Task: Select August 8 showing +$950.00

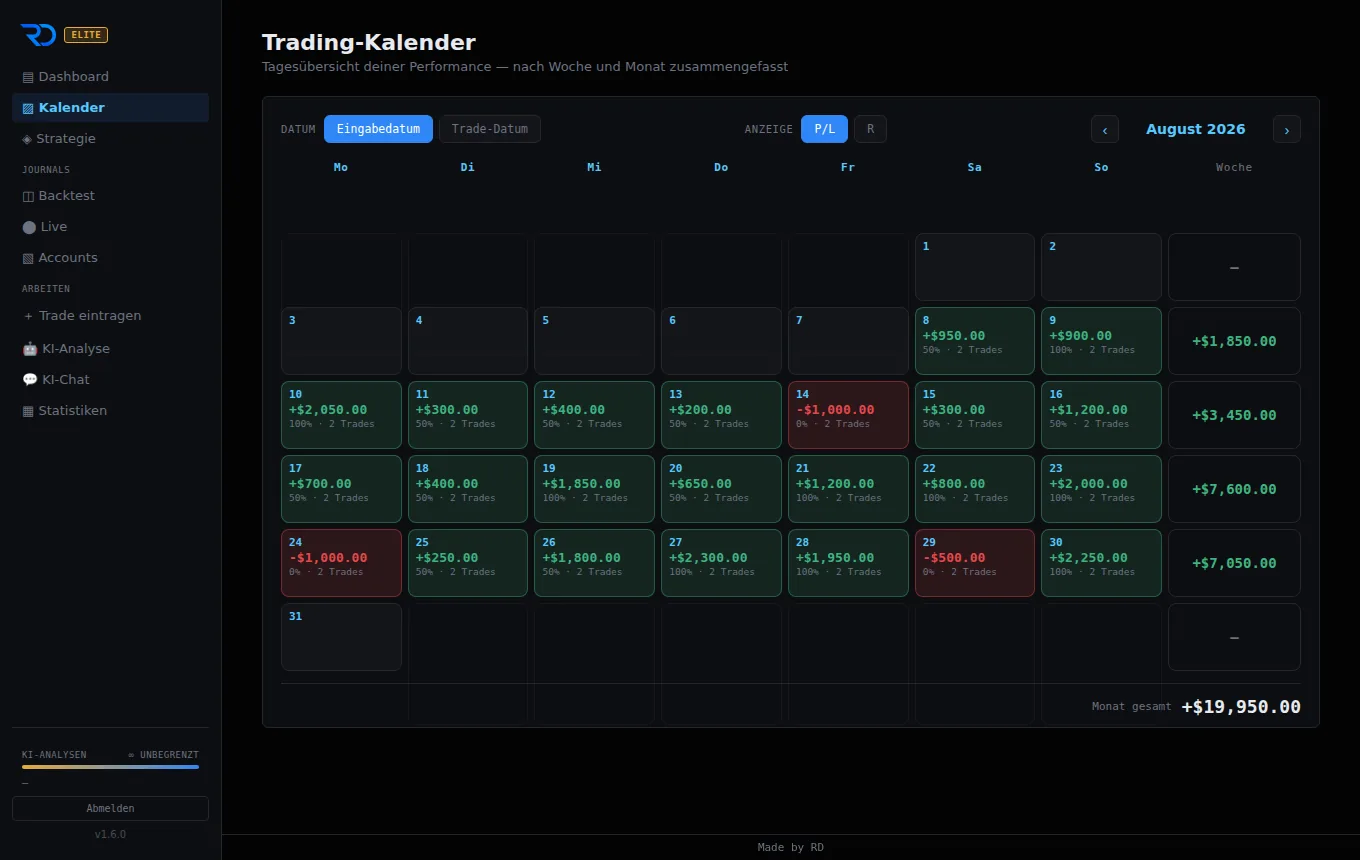Action: (975, 341)
